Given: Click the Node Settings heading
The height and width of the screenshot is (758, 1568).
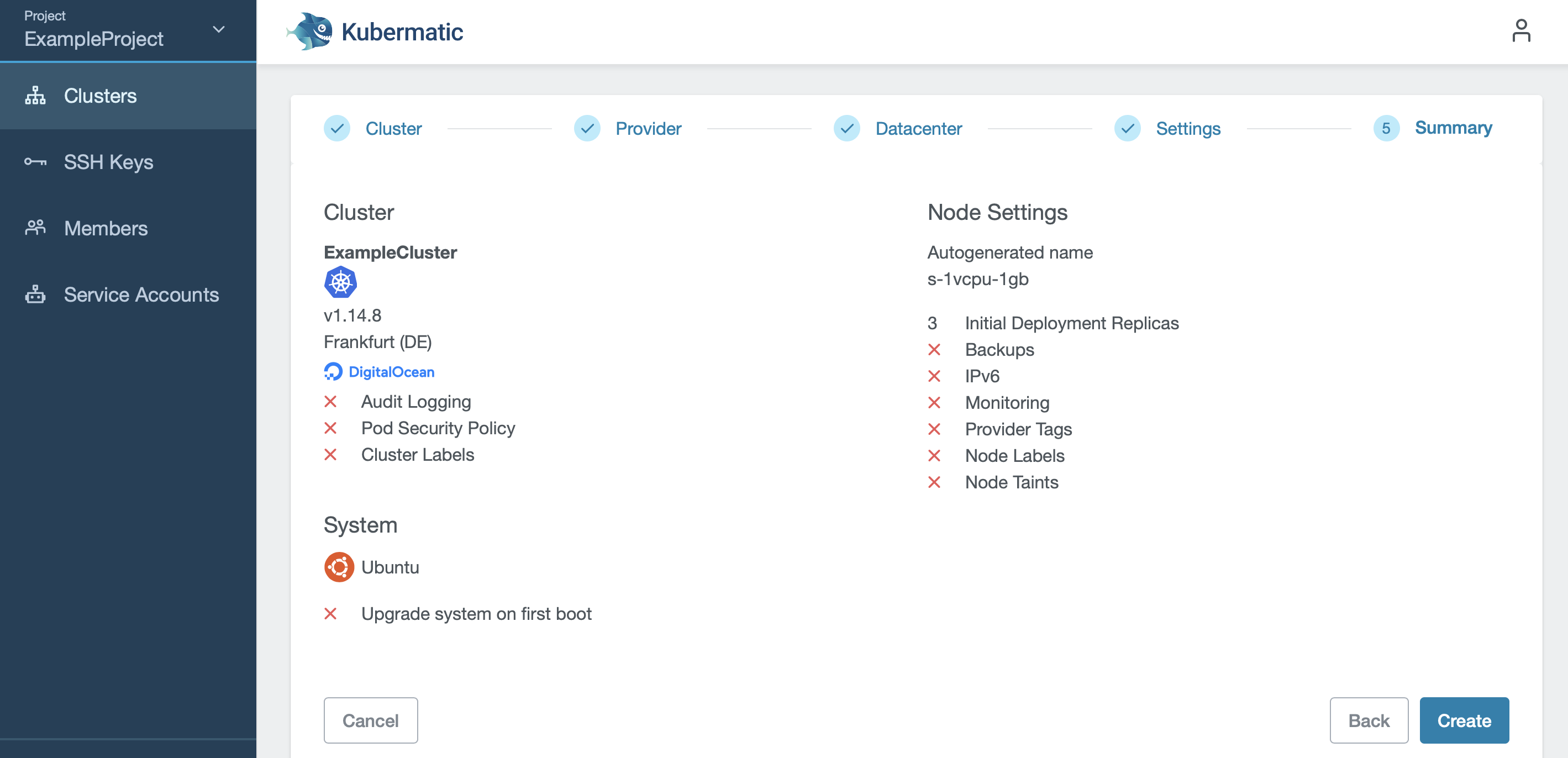Looking at the screenshot, I should click(997, 213).
